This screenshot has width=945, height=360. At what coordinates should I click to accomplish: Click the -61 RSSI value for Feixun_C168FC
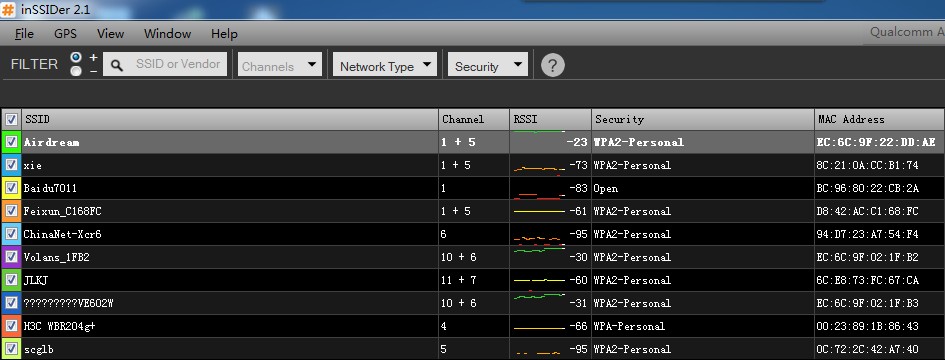(577, 211)
